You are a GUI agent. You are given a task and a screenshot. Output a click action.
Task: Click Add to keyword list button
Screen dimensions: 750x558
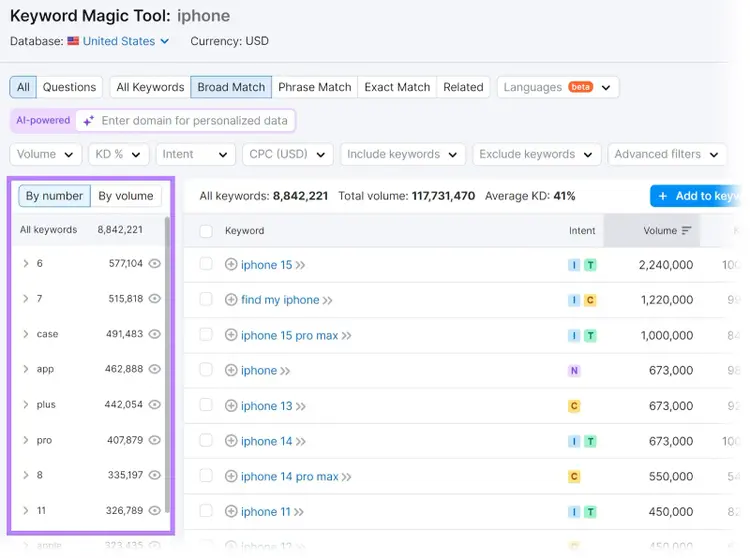(696, 196)
